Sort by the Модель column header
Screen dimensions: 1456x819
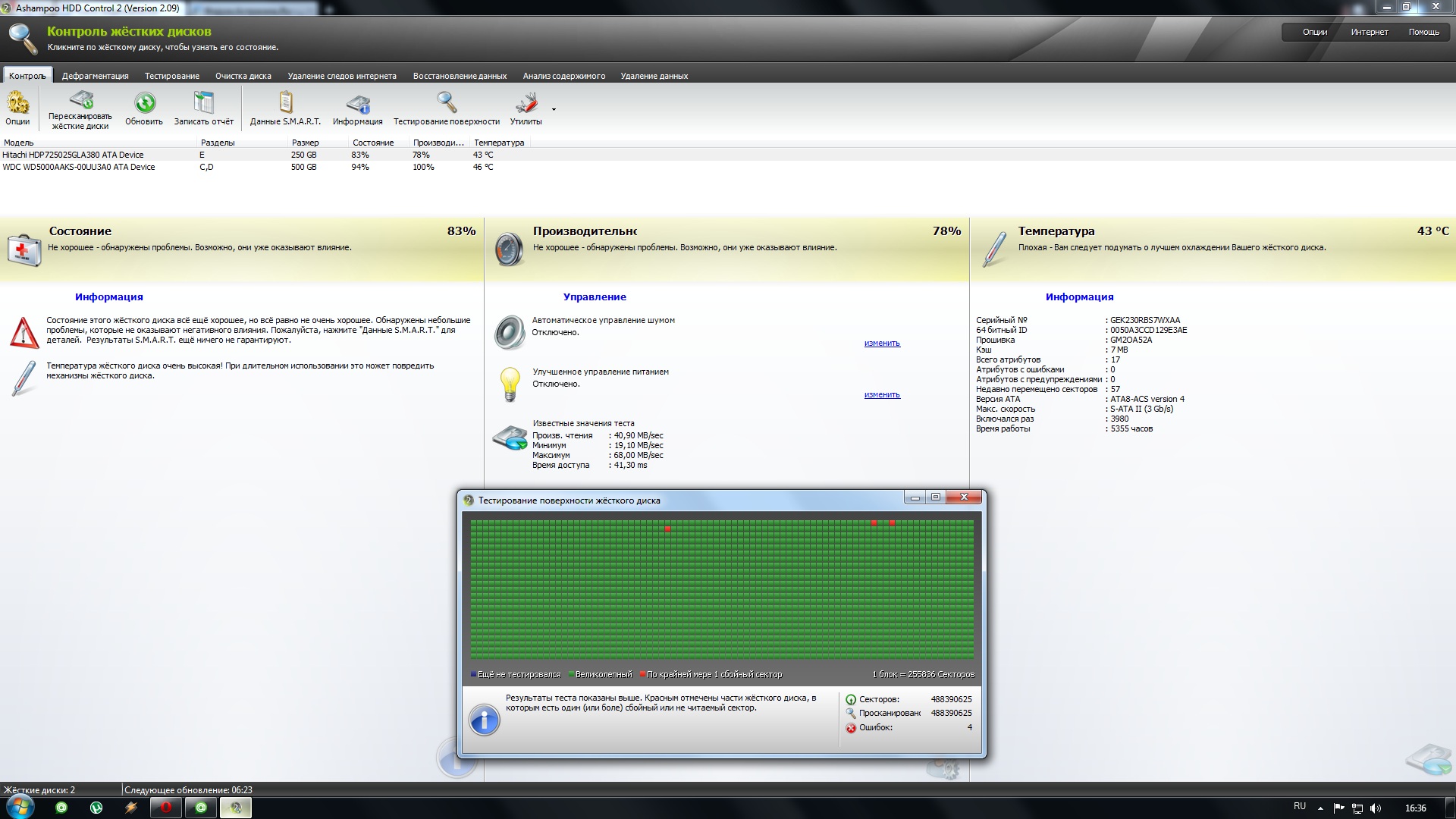[x=99, y=143]
